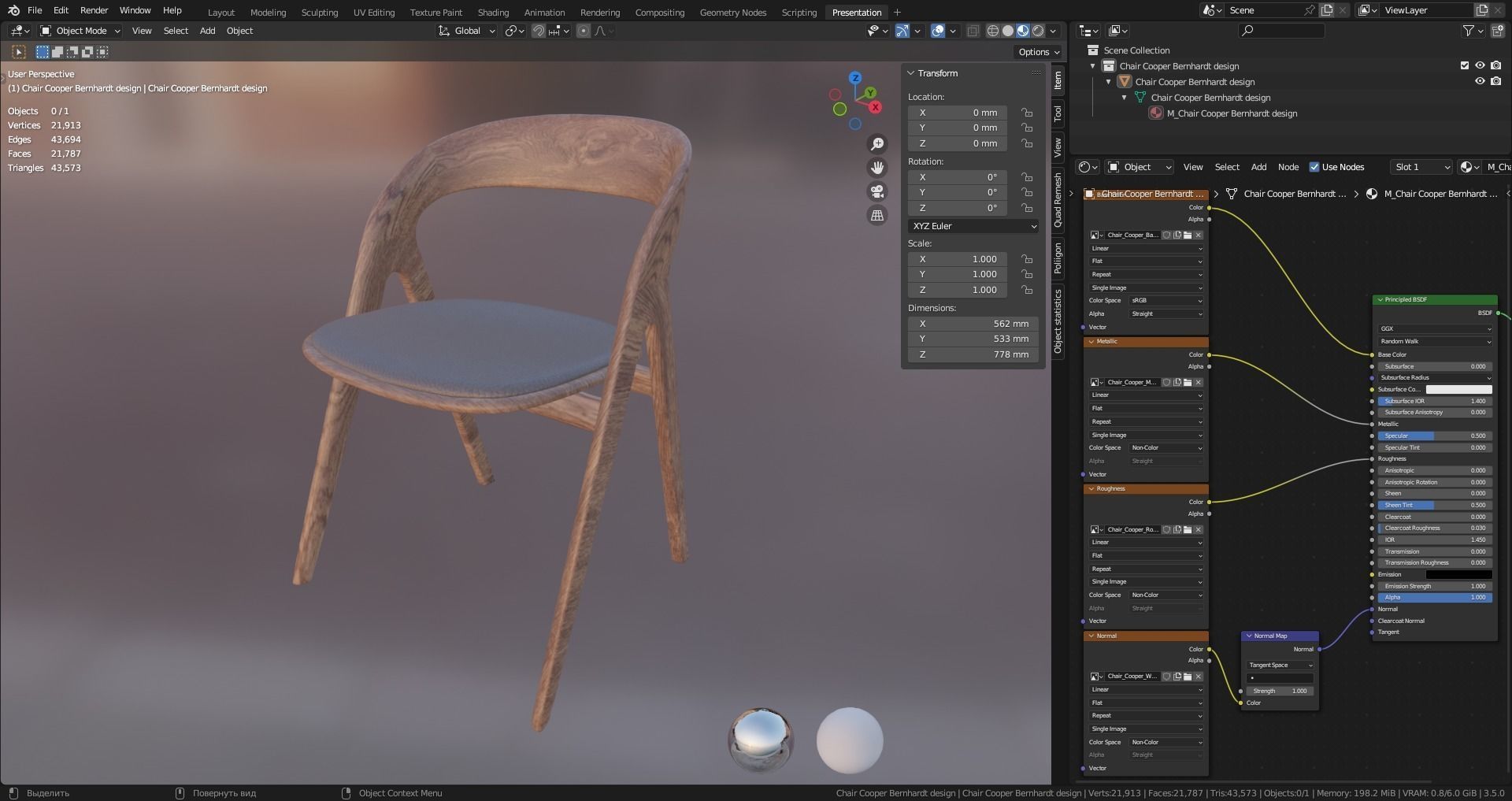Uncheck exclude collection from view layer checkbox
1512x801 pixels.
pos(1465,66)
